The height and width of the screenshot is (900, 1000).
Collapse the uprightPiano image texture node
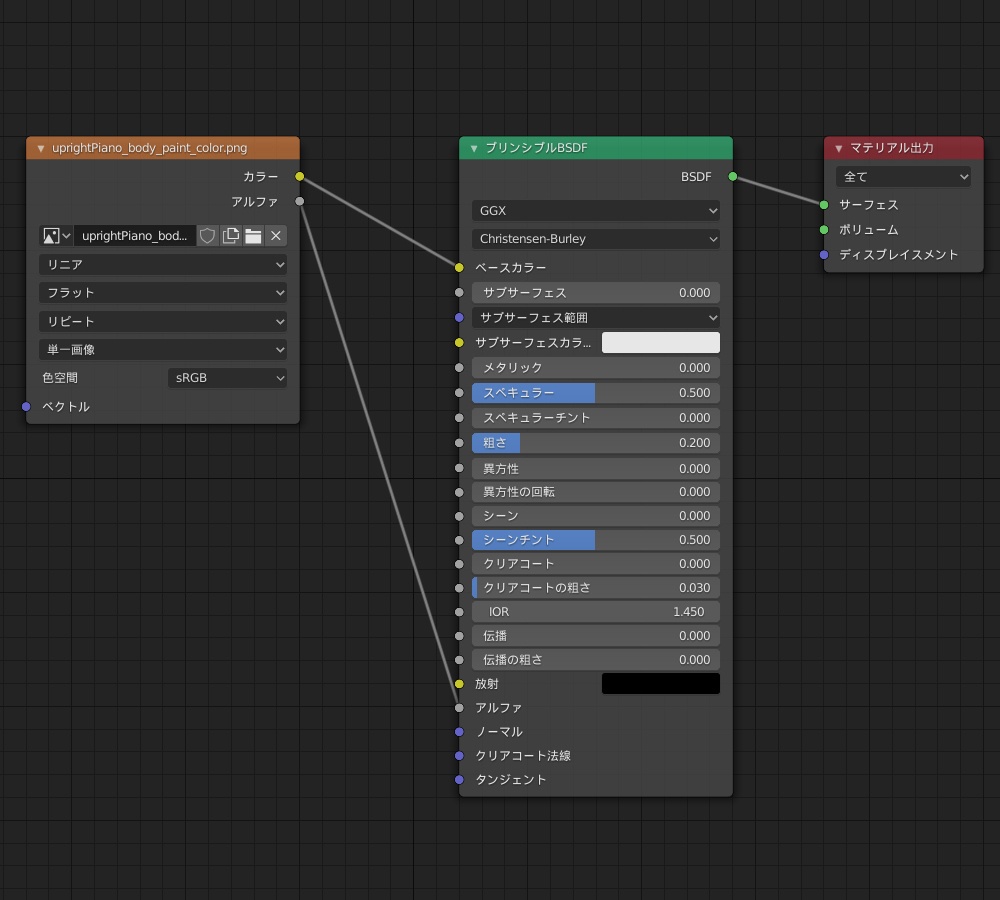point(41,148)
